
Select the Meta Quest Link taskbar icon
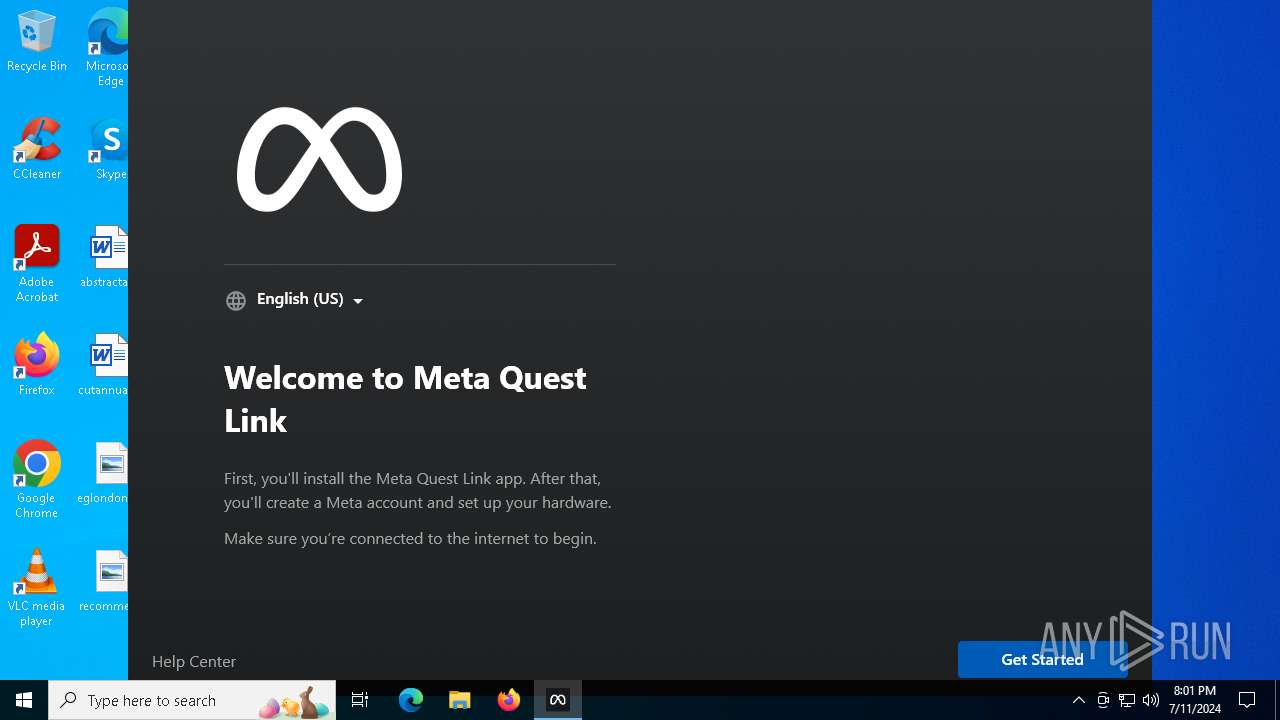point(558,700)
